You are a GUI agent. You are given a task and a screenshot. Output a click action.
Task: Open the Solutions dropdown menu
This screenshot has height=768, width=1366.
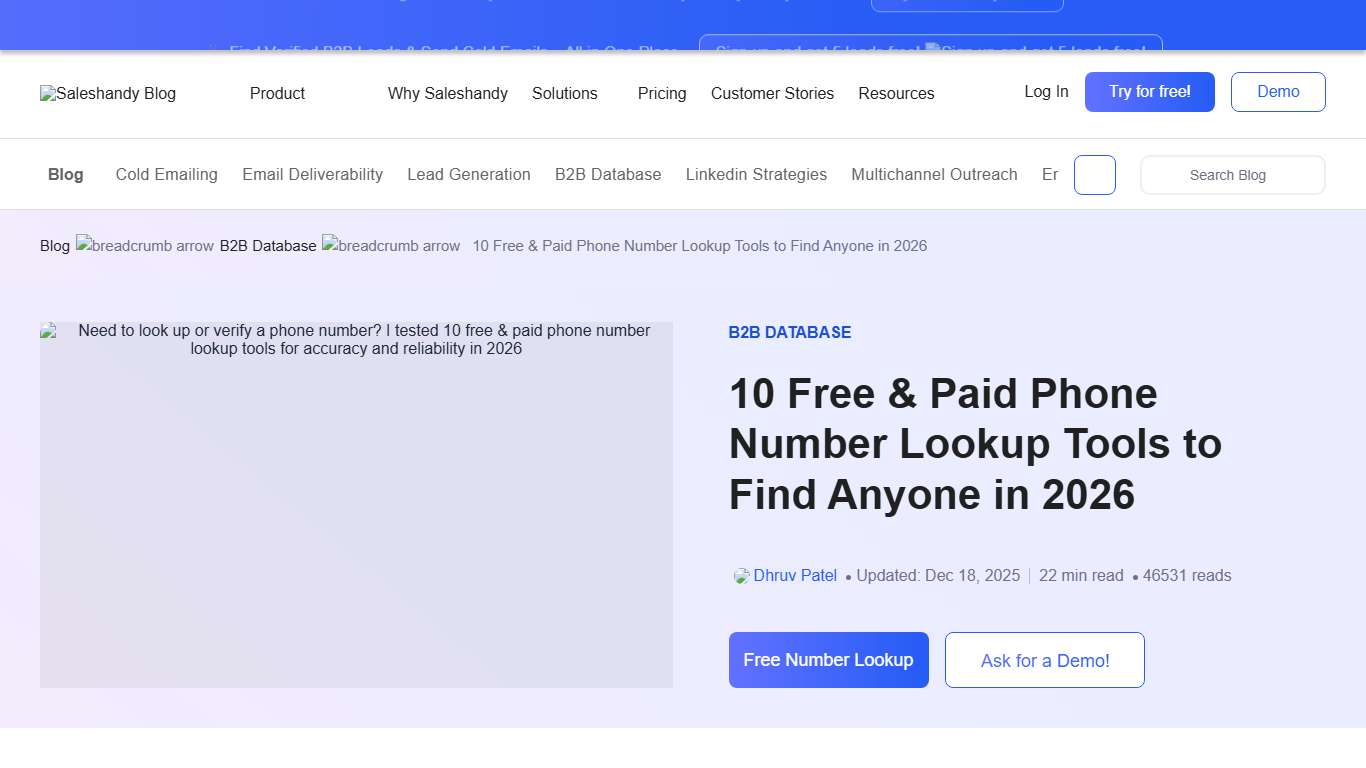point(565,93)
